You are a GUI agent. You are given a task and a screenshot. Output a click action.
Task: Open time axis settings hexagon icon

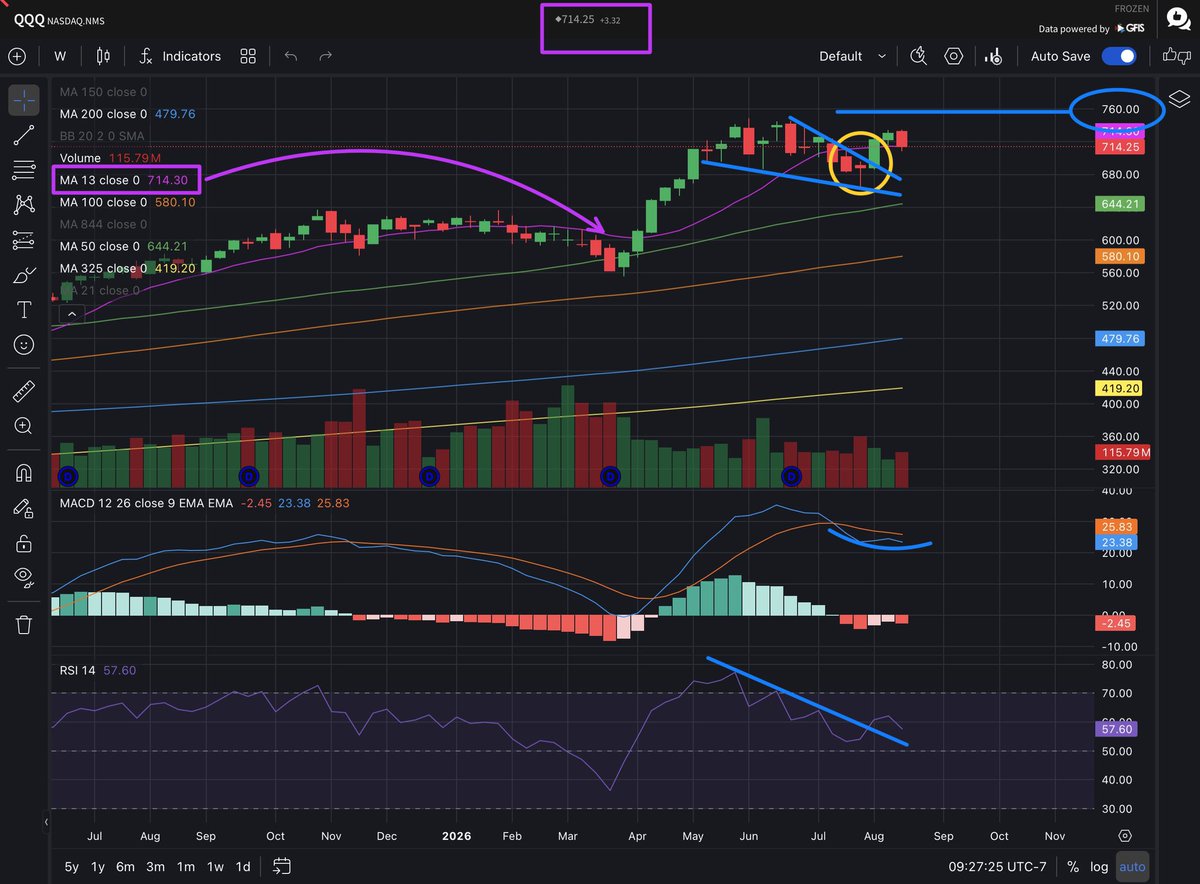(x=1125, y=835)
